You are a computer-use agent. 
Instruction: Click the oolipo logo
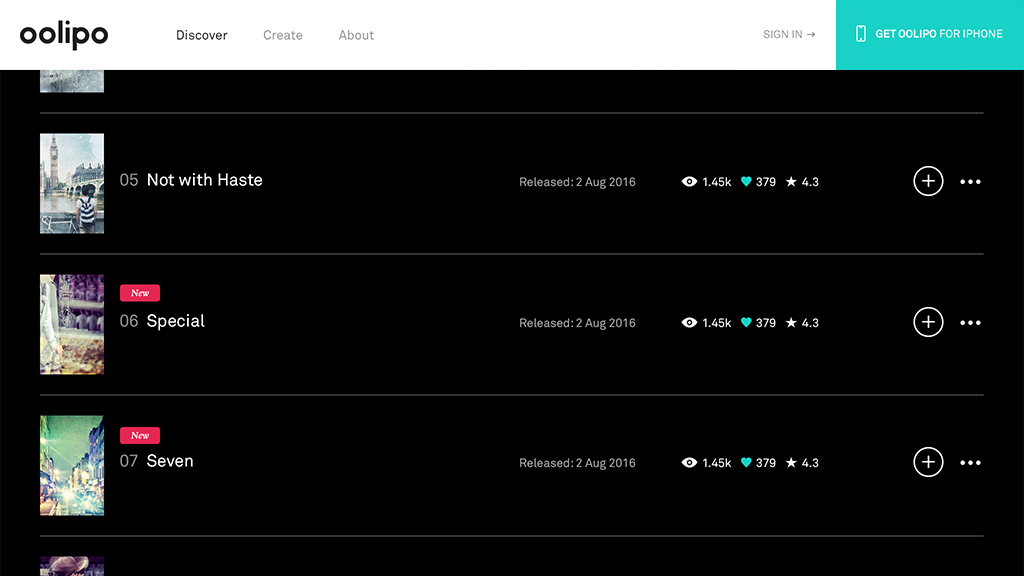click(x=64, y=35)
